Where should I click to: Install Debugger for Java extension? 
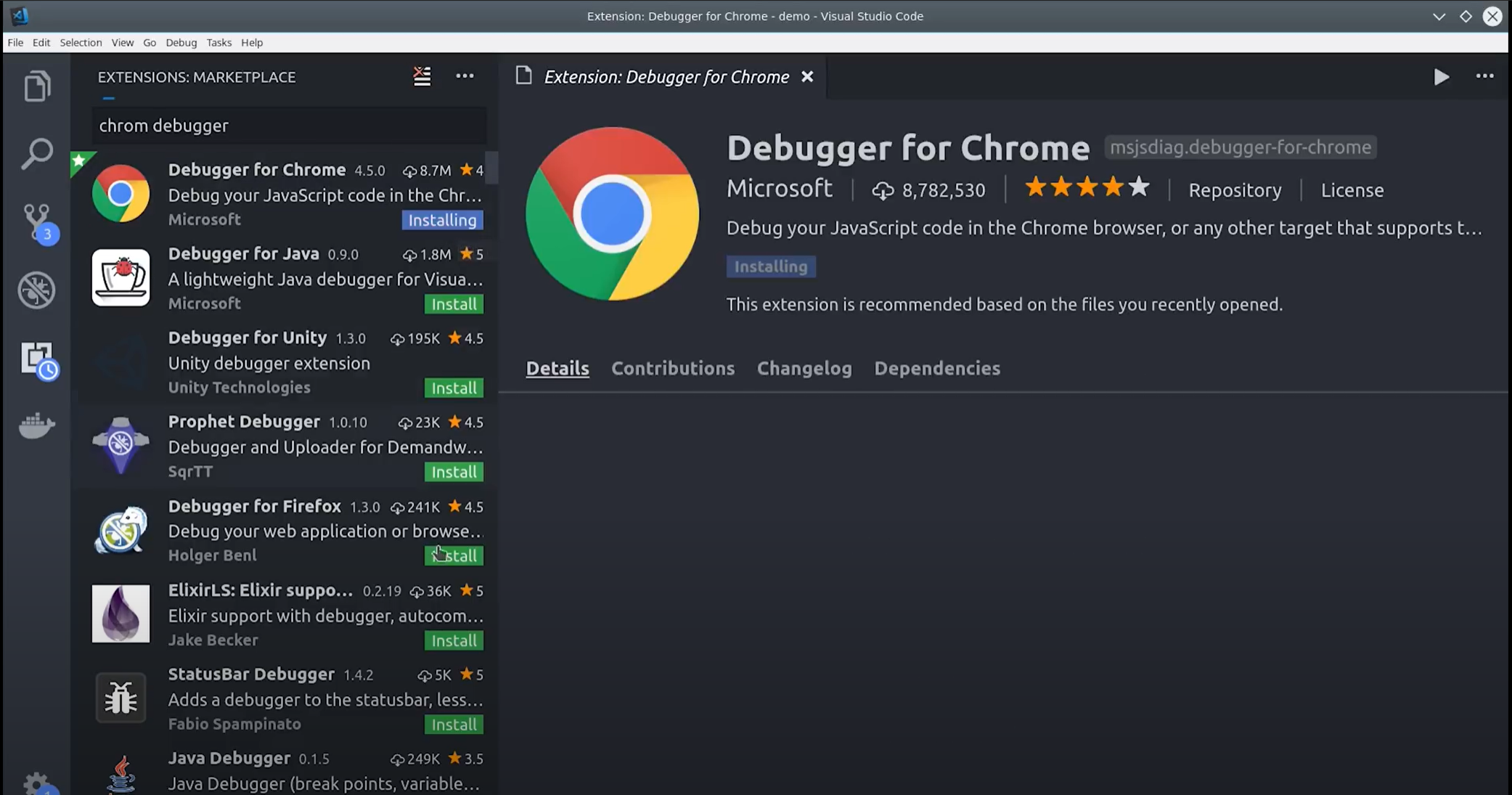click(x=454, y=304)
